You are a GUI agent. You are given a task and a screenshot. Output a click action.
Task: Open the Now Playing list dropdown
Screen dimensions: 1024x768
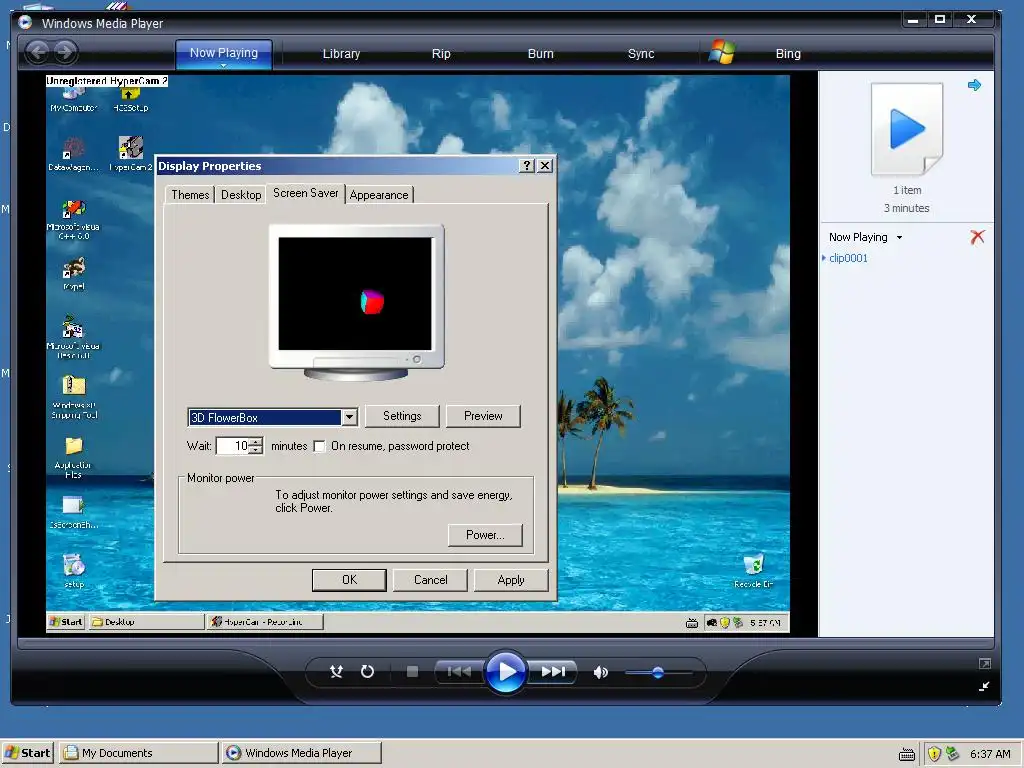point(899,238)
